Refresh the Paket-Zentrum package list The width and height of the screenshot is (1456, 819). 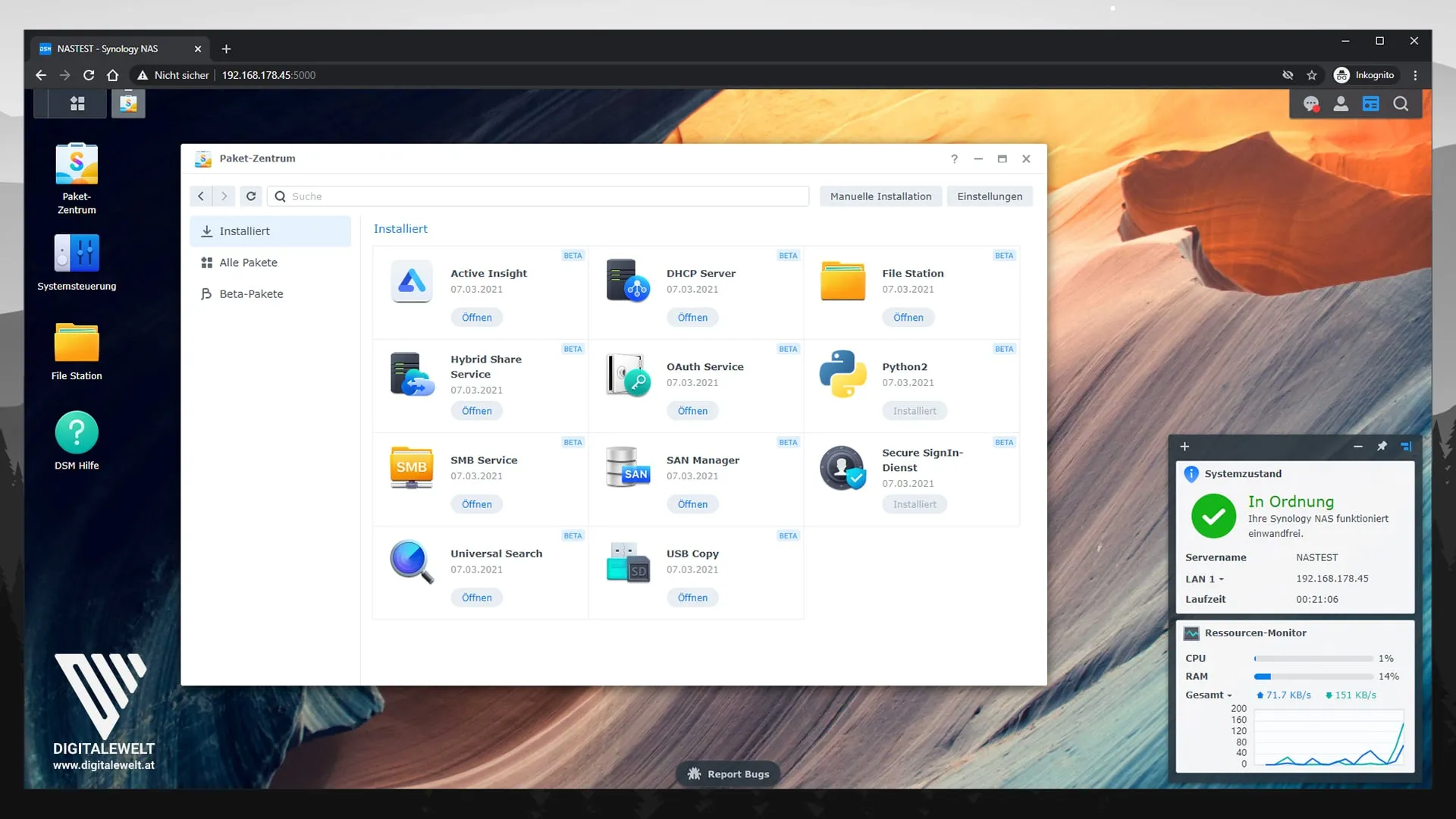251,196
